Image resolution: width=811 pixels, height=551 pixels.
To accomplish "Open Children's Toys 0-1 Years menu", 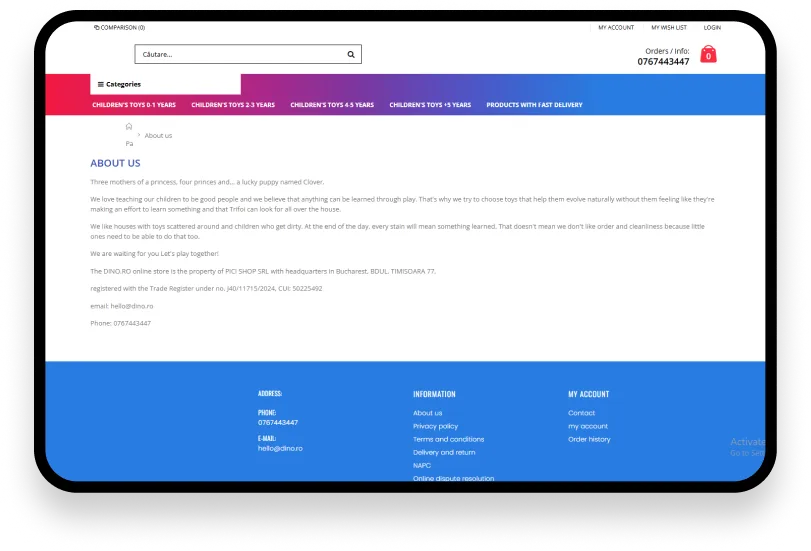I will pos(134,105).
